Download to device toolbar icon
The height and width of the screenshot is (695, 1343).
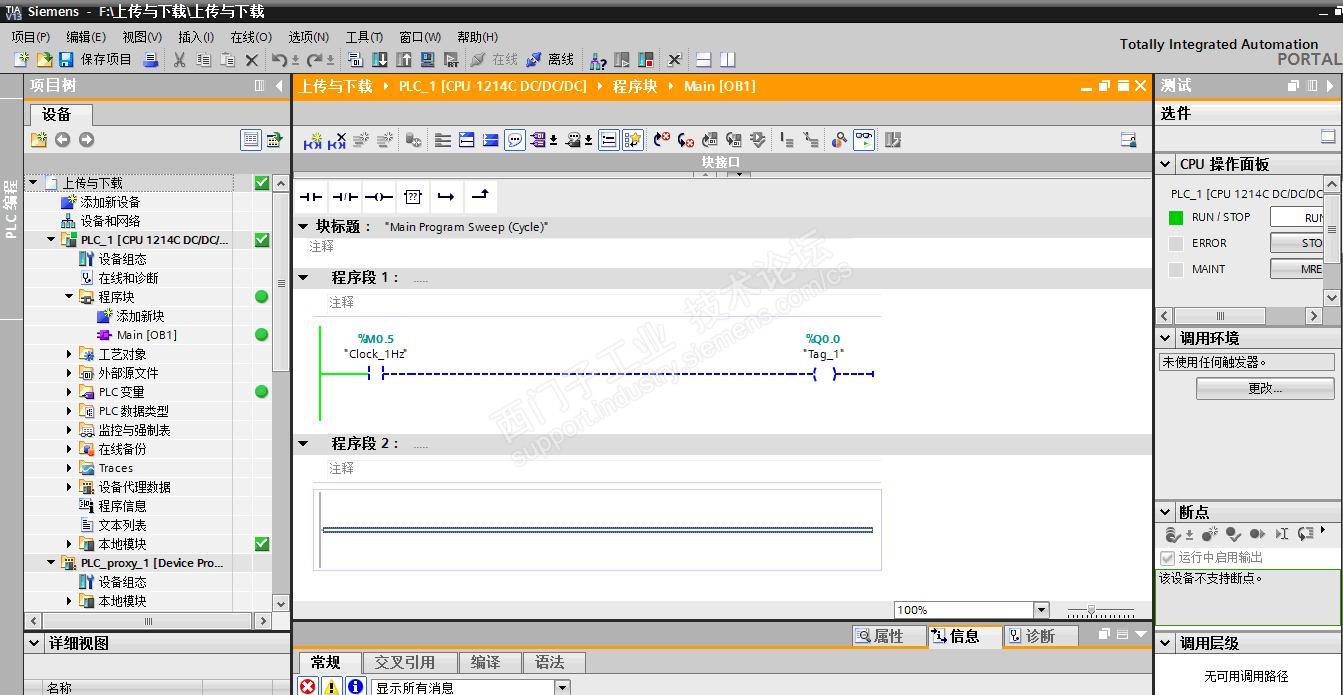pyautogui.click(x=380, y=60)
